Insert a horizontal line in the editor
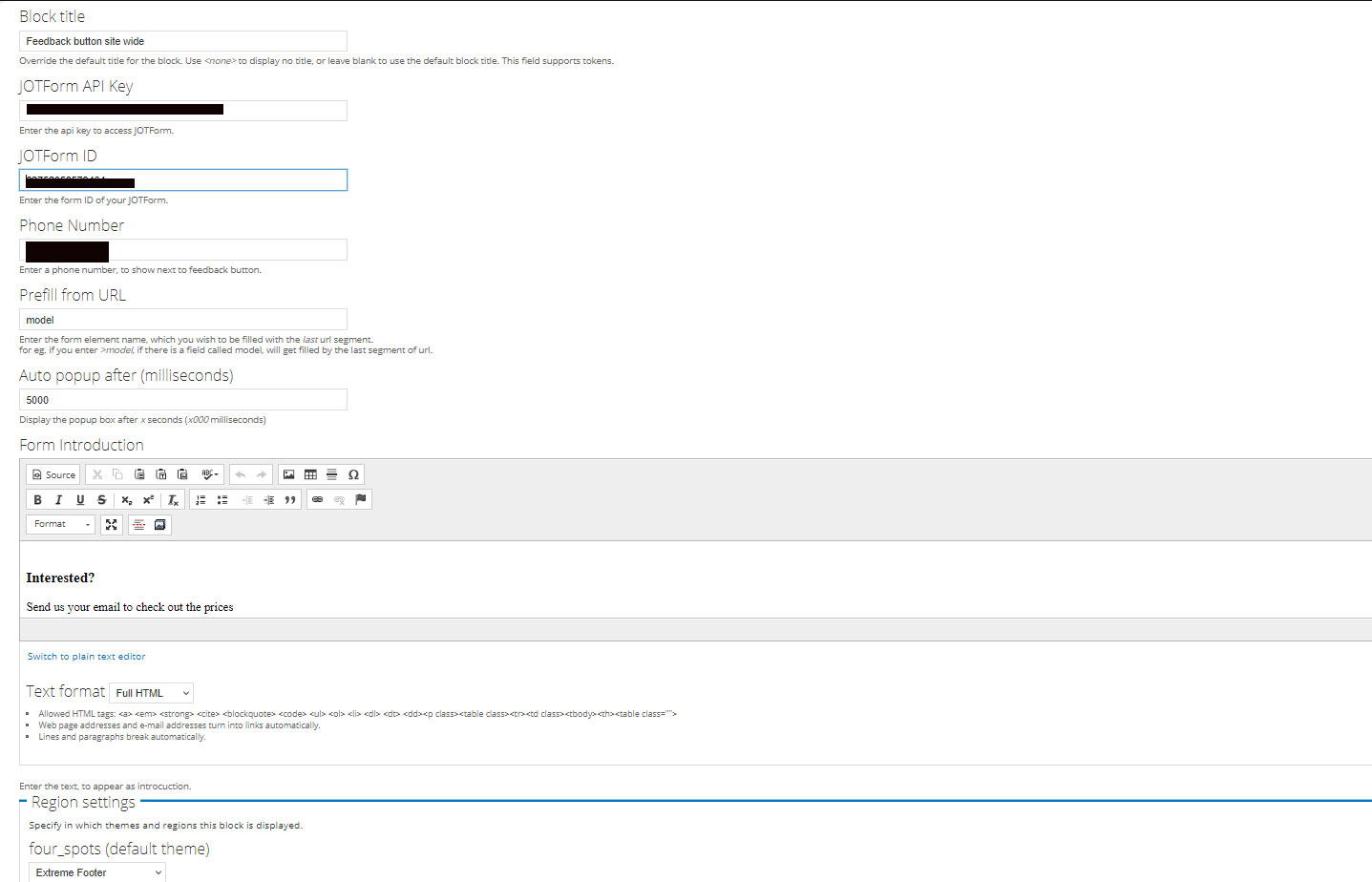The width and height of the screenshot is (1372, 882). 331,474
